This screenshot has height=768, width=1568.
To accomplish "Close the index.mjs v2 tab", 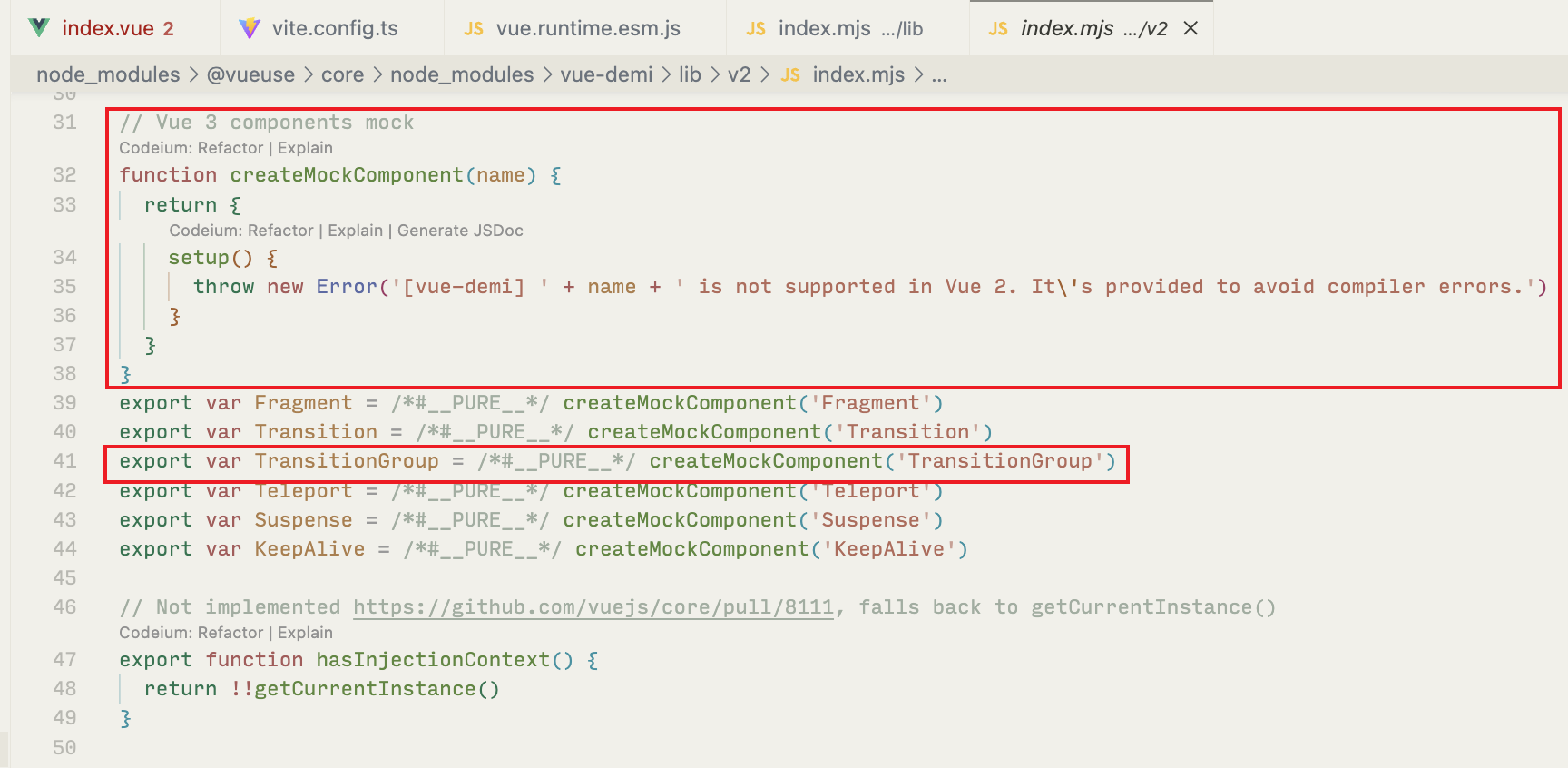I will (x=1191, y=28).
